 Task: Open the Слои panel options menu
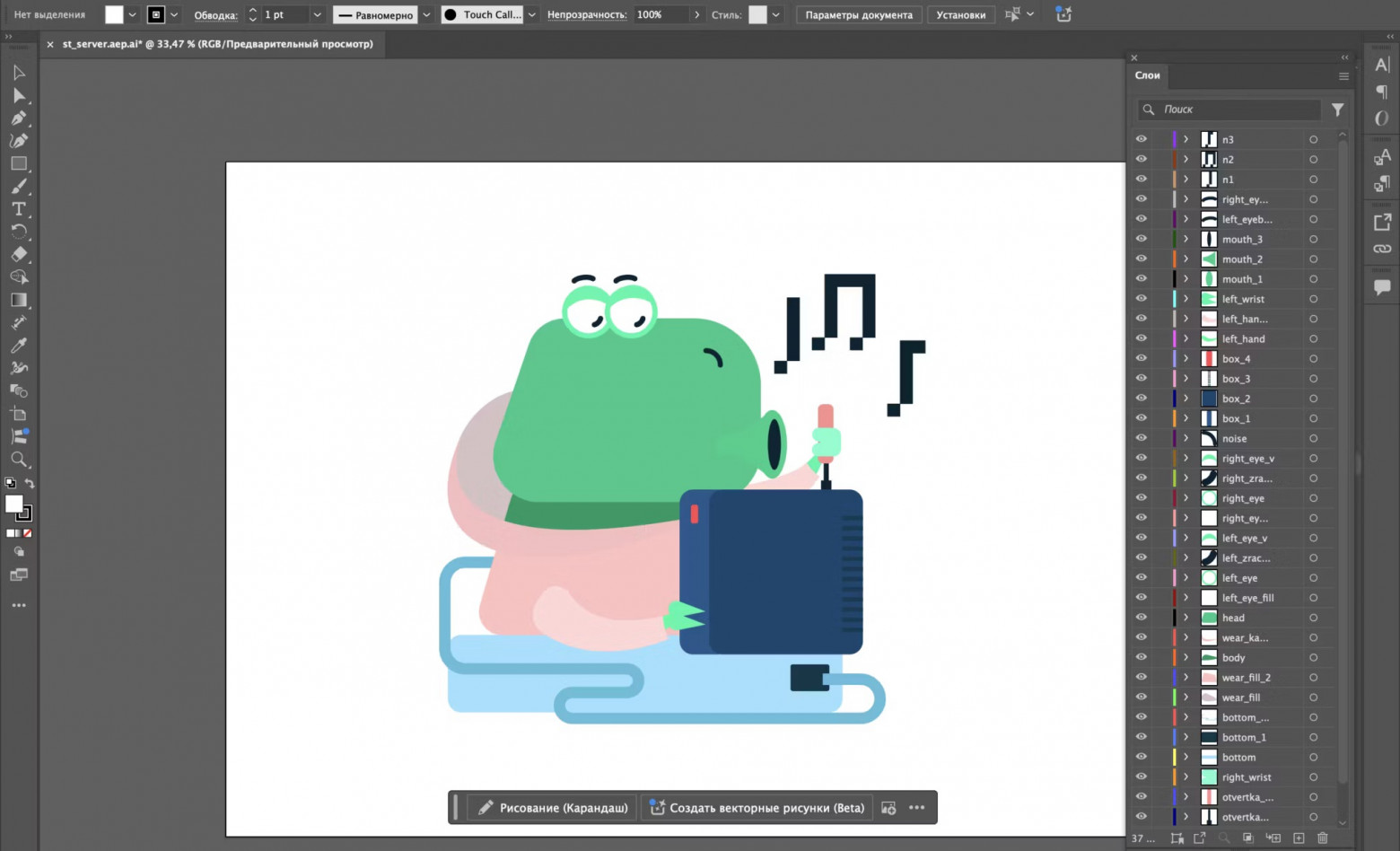coord(1343,75)
